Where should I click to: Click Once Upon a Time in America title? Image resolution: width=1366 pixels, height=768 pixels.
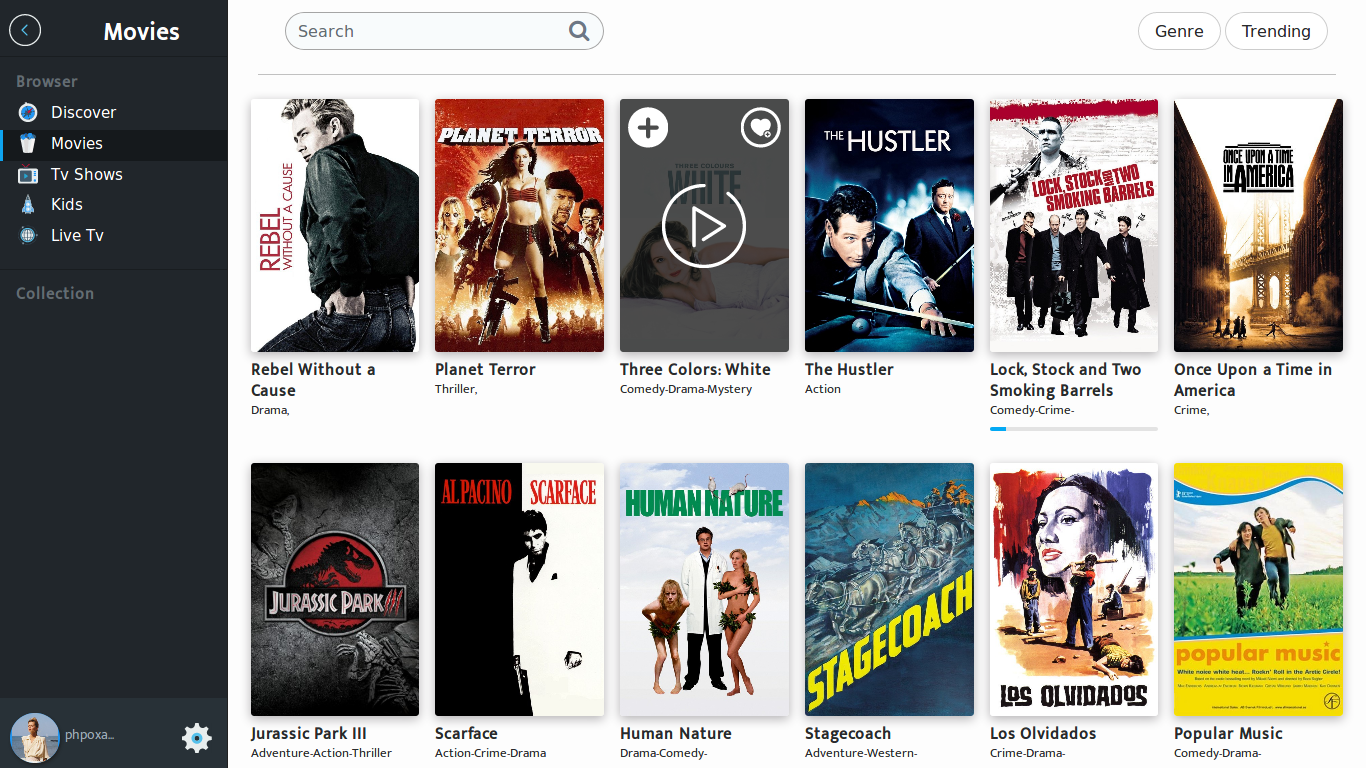(1253, 380)
